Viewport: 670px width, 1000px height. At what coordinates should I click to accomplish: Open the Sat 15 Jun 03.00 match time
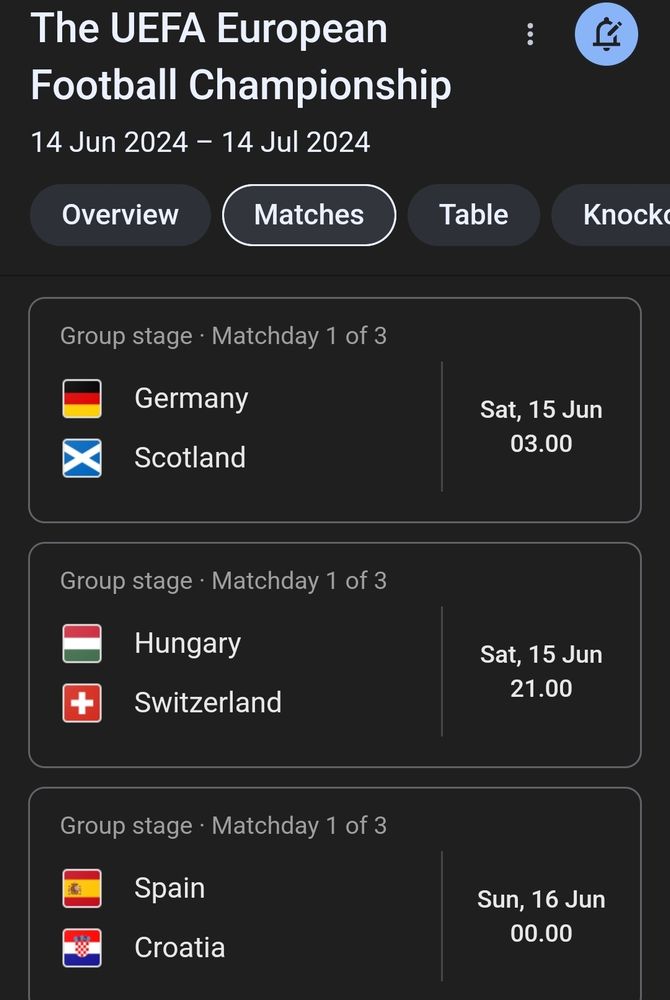541,427
